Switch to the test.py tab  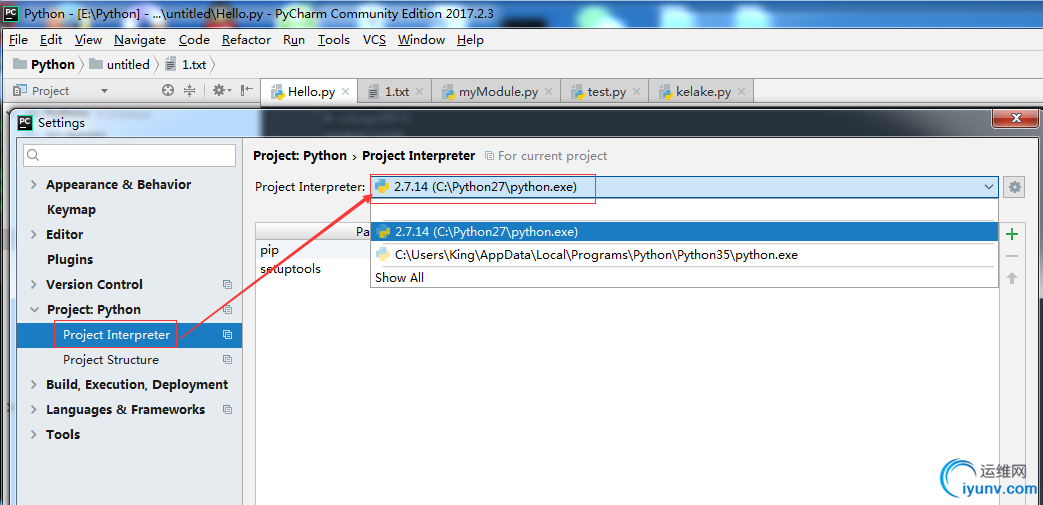(606, 92)
